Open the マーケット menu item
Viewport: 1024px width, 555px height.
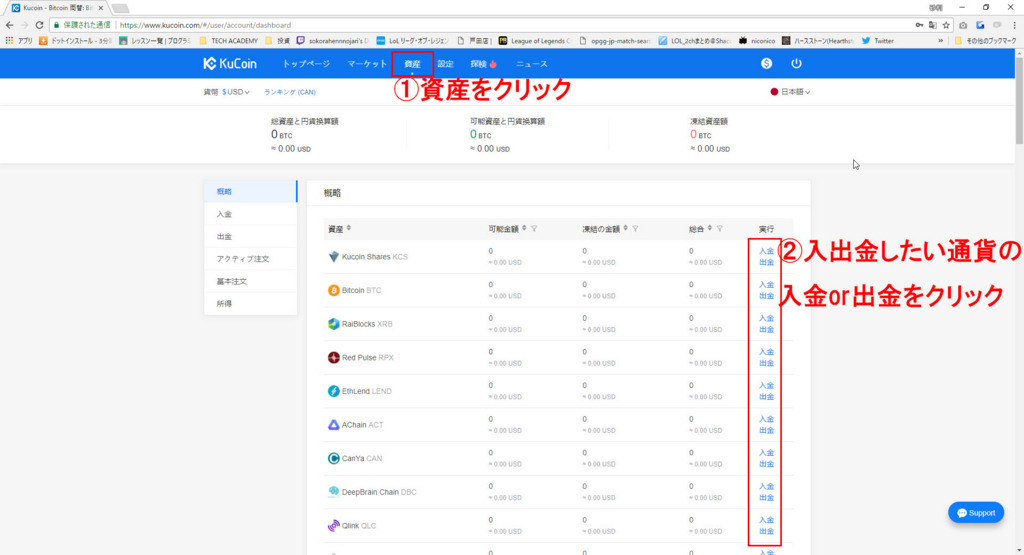[367, 64]
